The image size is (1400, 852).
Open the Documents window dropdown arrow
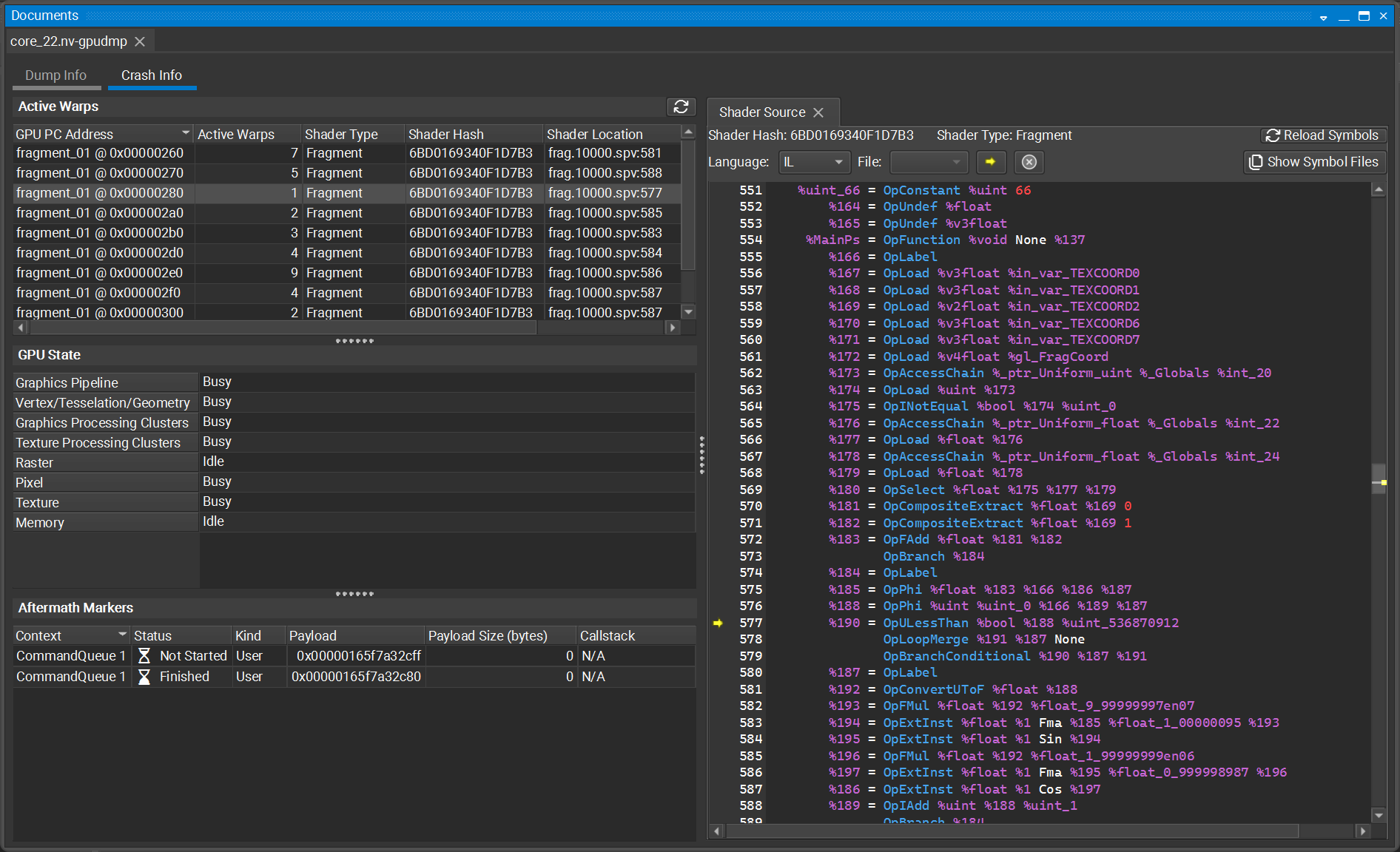(1323, 16)
